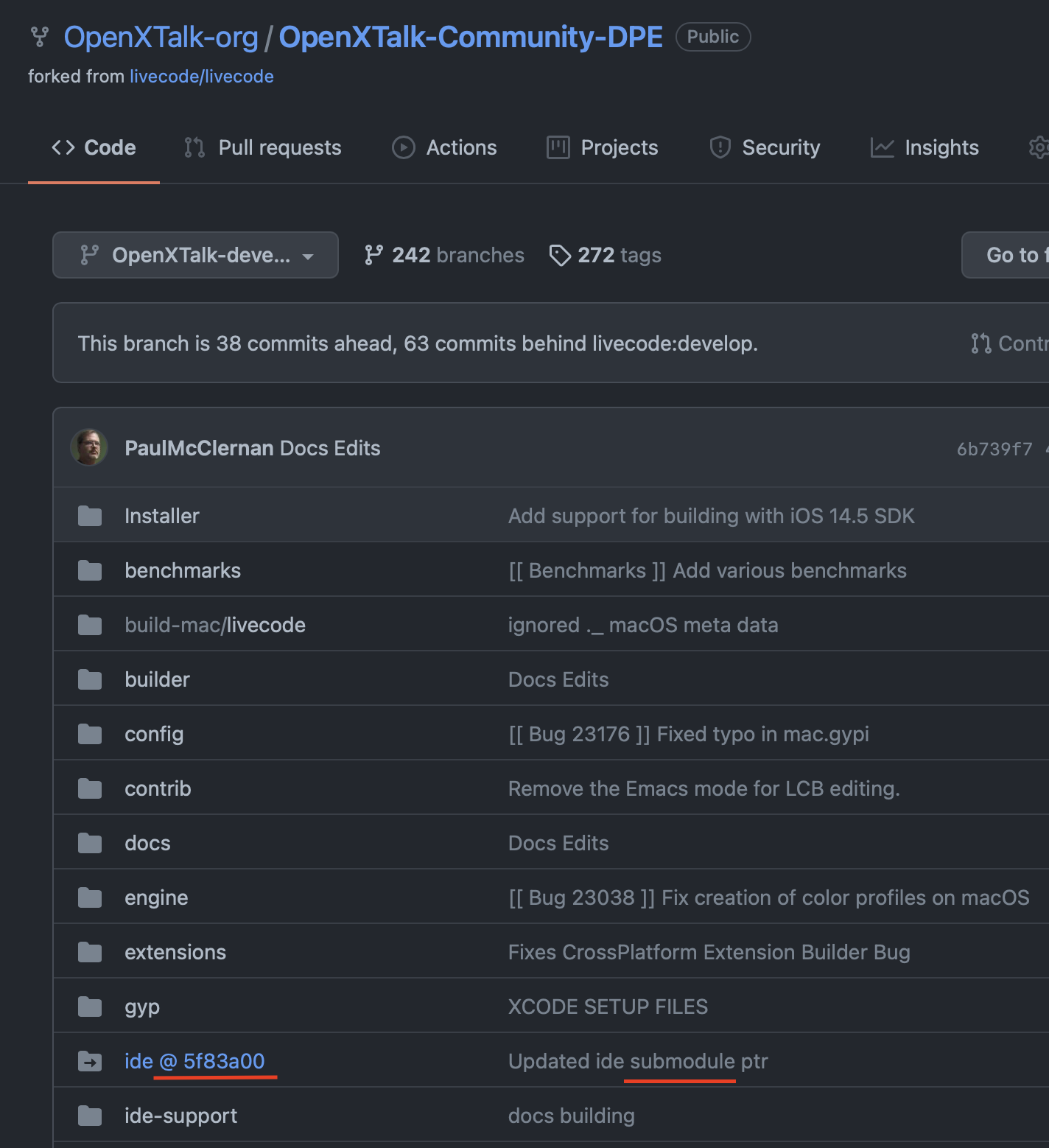Click the docs folder icon
The height and width of the screenshot is (1148, 1049).
(x=90, y=843)
